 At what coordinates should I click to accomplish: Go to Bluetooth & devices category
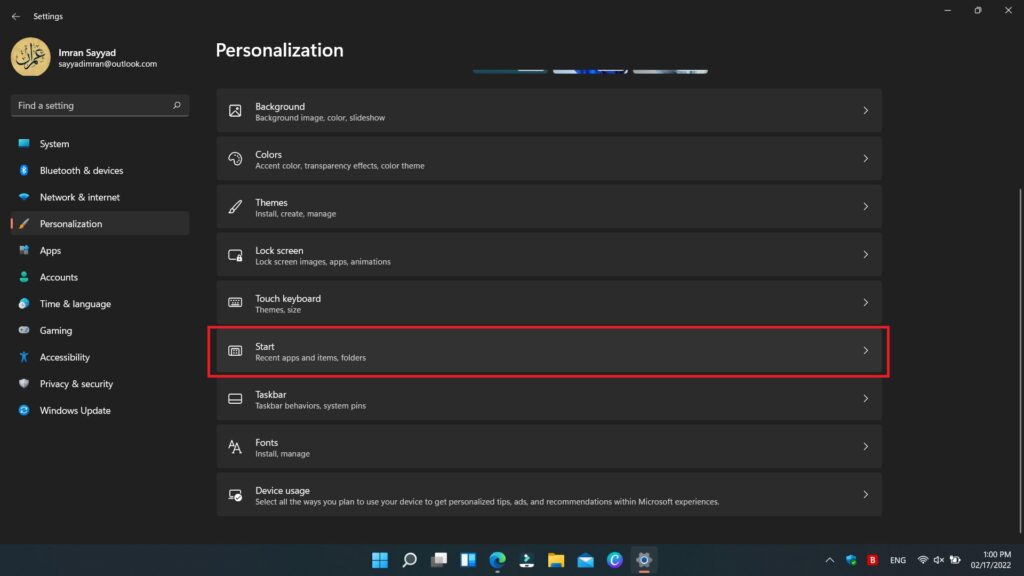(100, 170)
